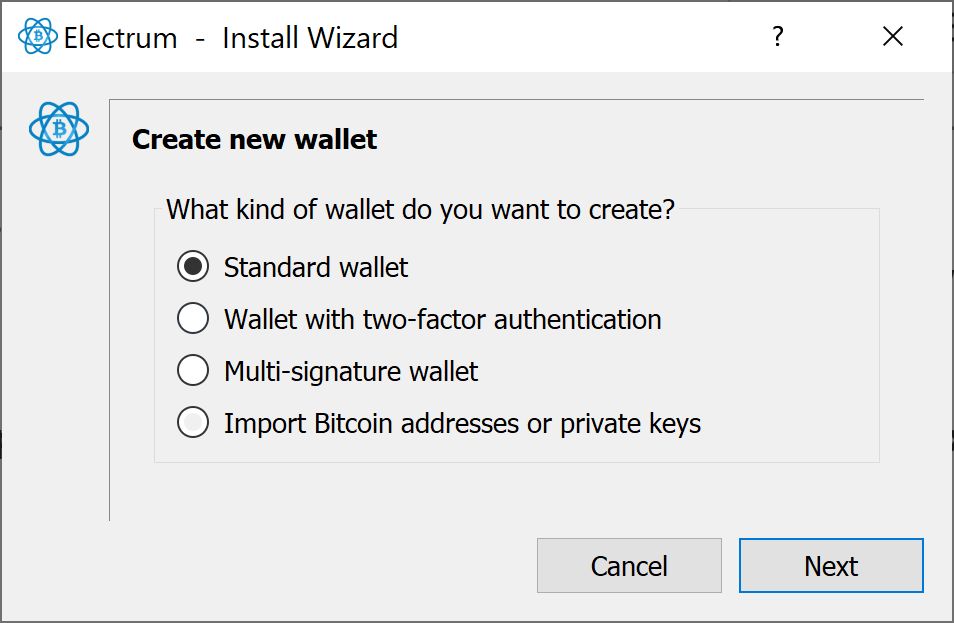The height and width of the screenshot is (623, 954).
Task: Click the word "Electrum" in the window title
Action: [x=120, y=38]
